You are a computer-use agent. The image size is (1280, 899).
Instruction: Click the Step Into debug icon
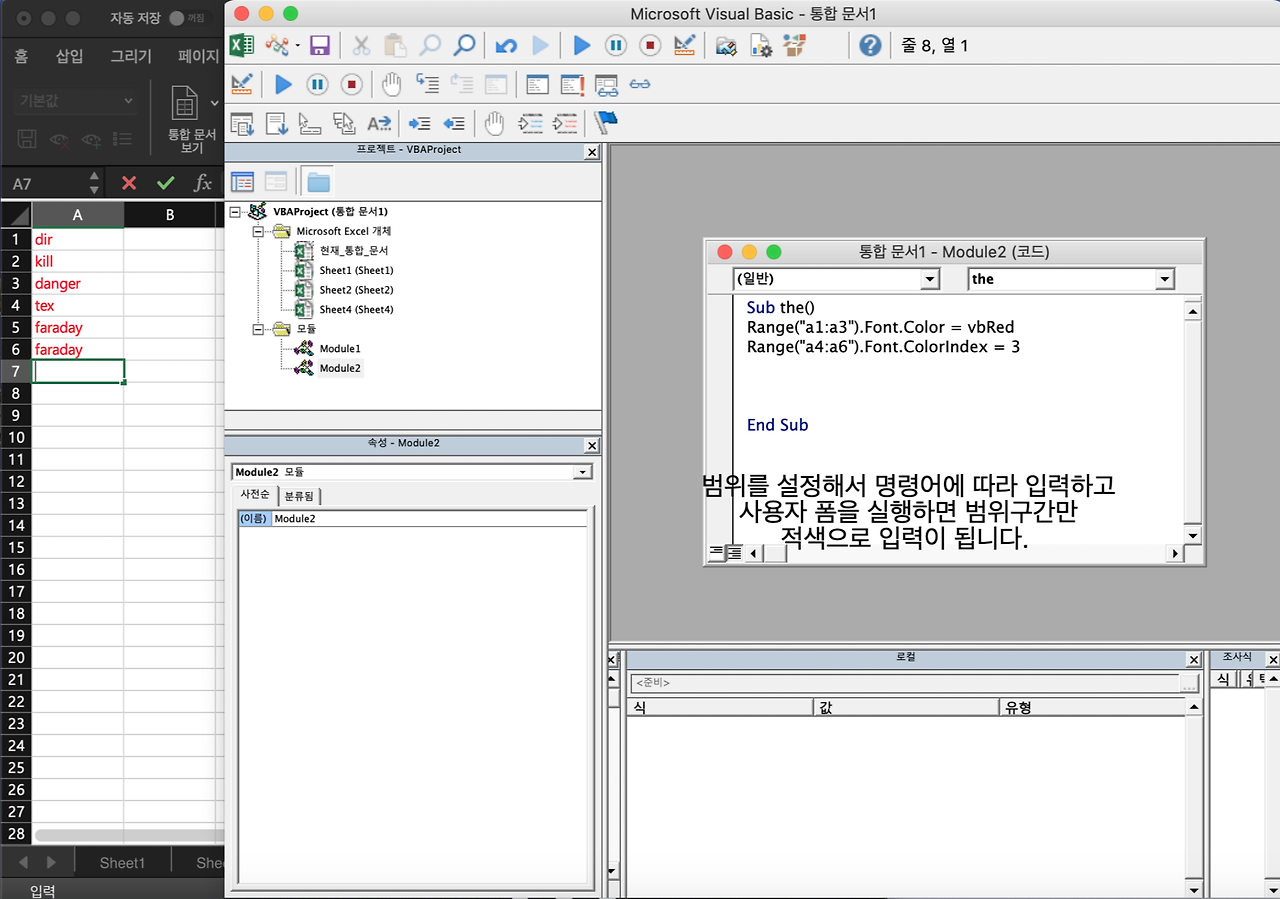click(427, 85)
